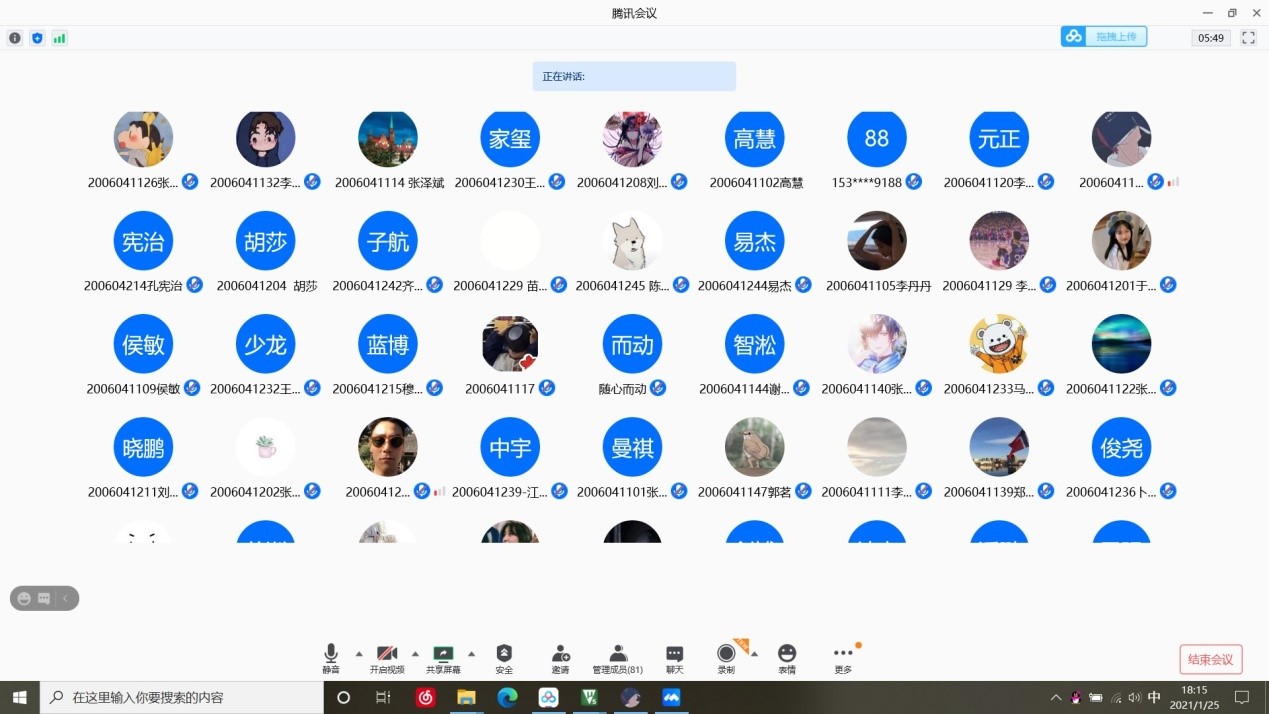Click the red 结束会议 button
The image size is (1269, 714).
point(1210,659)
